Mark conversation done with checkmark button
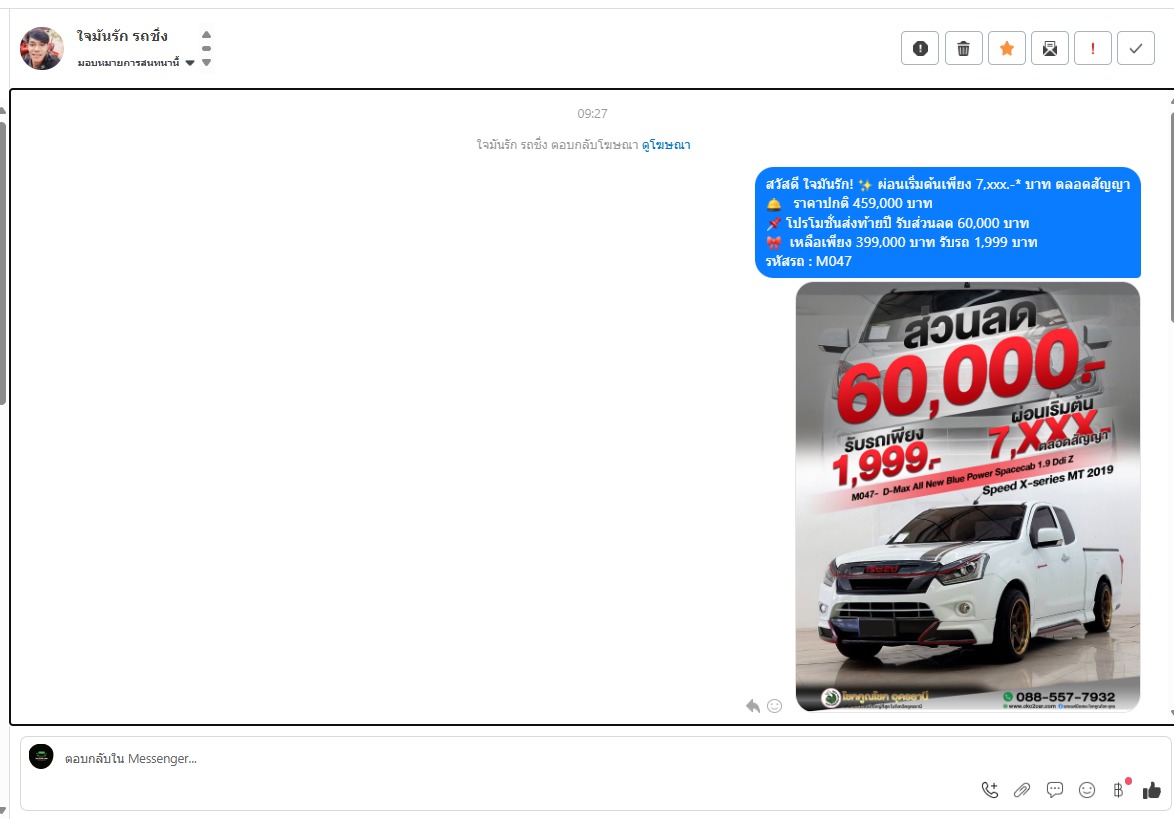 [1136, 49]
